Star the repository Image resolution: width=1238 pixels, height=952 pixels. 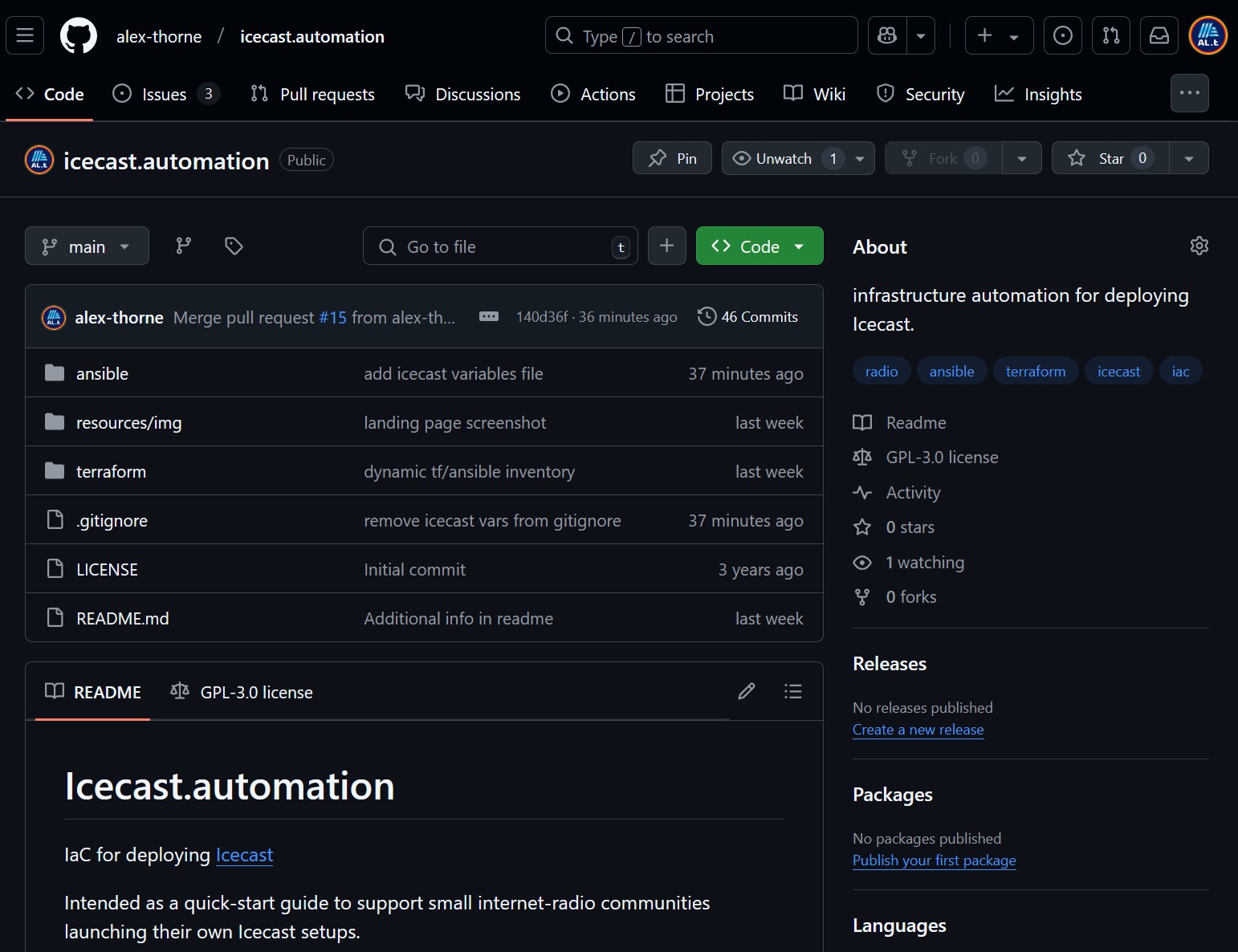[x=1110, y=158]
